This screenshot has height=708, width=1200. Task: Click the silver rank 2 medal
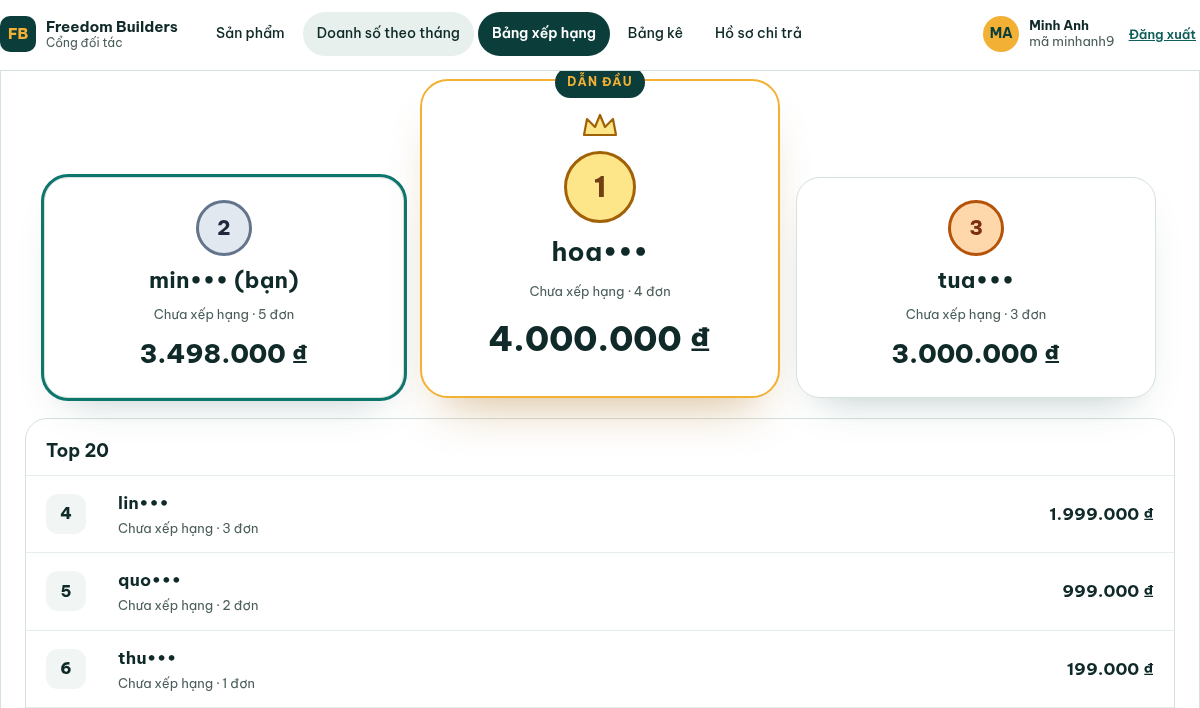[x=224, y=228]
